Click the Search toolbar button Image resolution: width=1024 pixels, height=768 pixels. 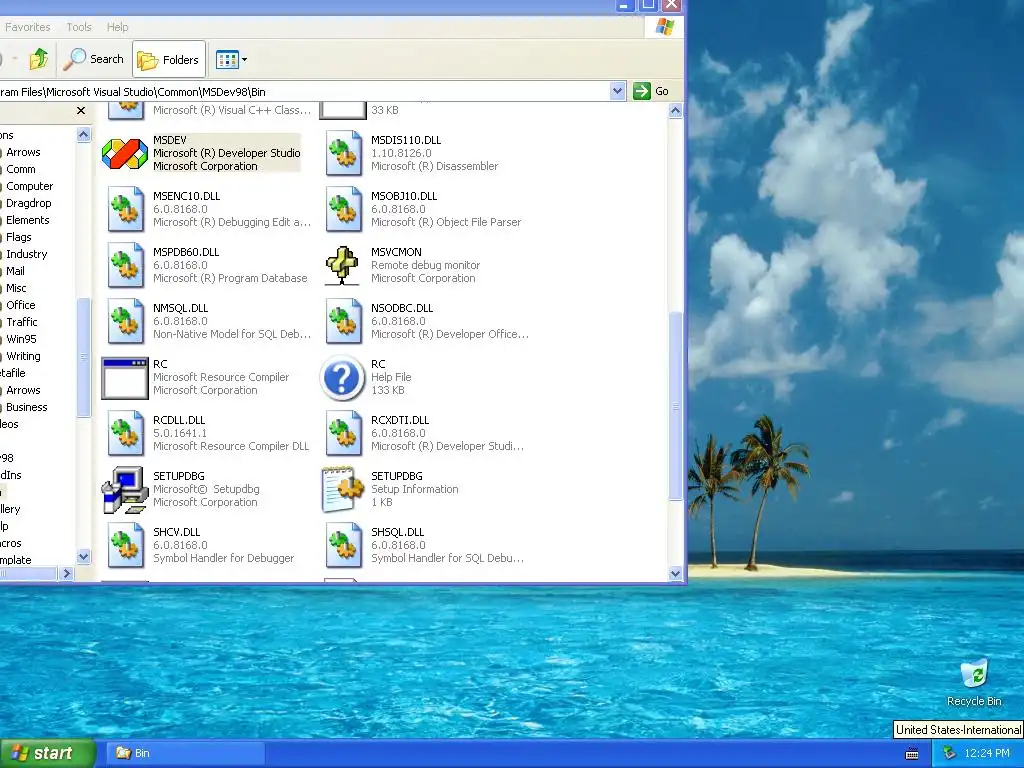pyautogui.click(x=93, y=59)
